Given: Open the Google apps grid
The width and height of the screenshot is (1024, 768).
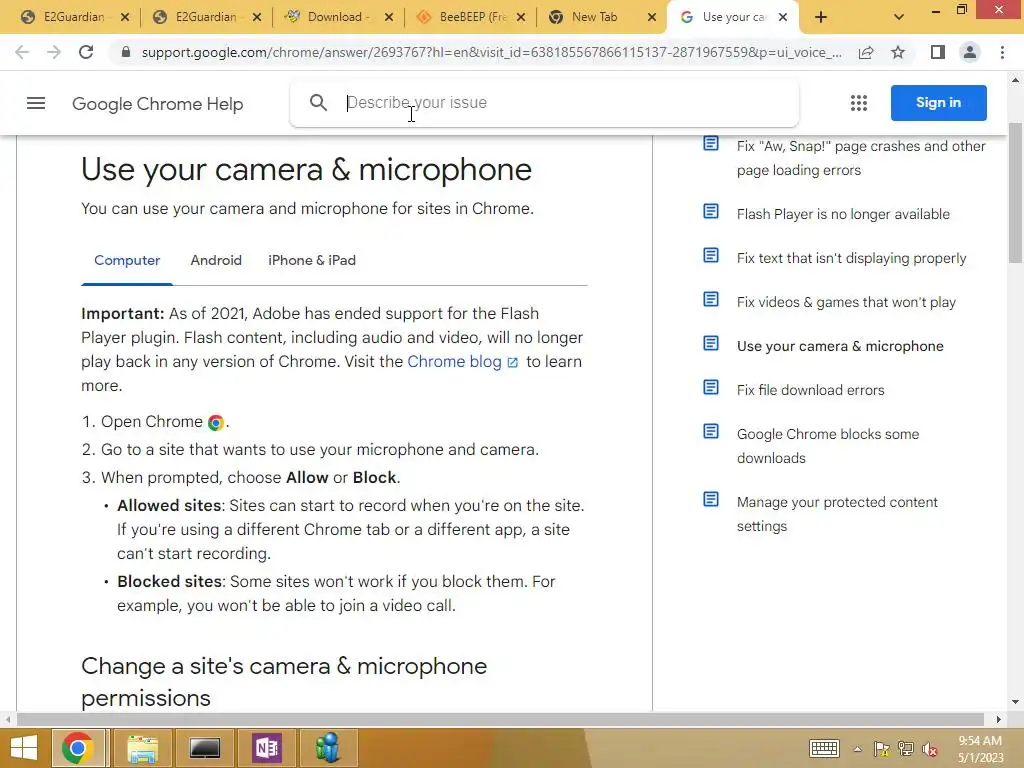Looking at the screenshot, I should pos(859,103).
